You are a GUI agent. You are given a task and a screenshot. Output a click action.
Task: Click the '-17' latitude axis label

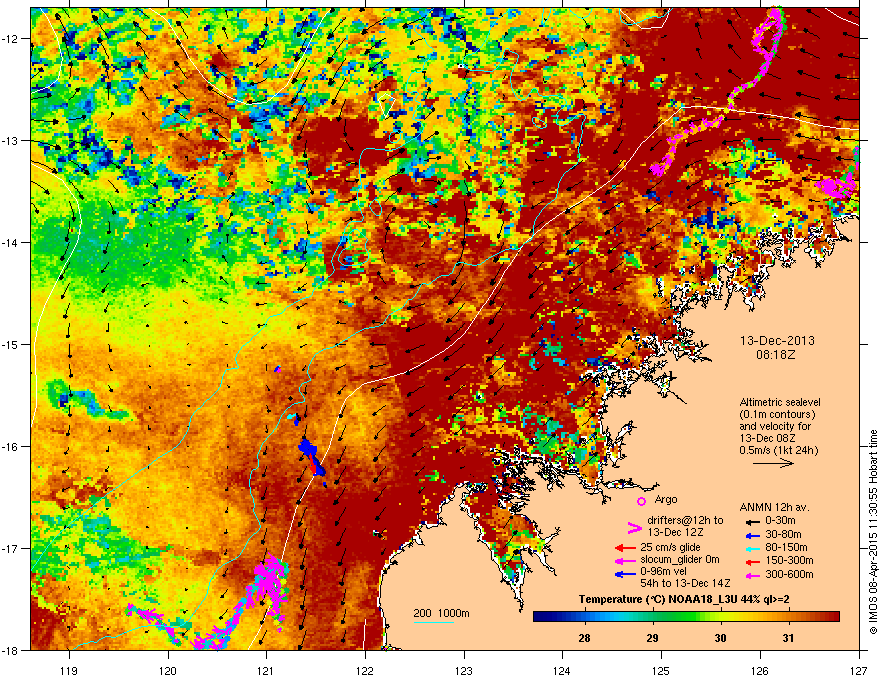click(x=11, y=548)
